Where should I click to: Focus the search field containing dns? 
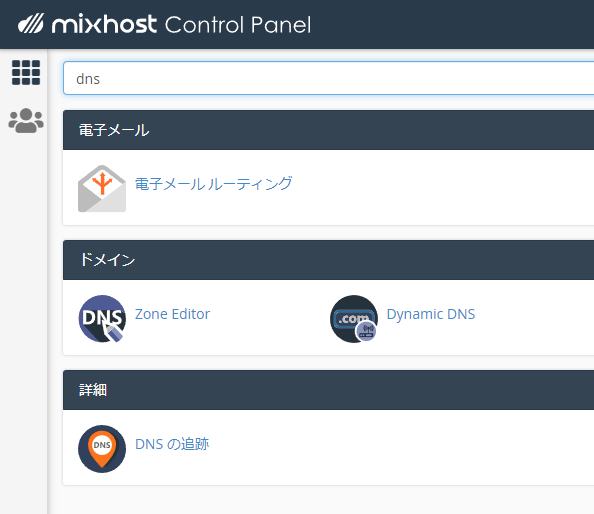(328, 78)
